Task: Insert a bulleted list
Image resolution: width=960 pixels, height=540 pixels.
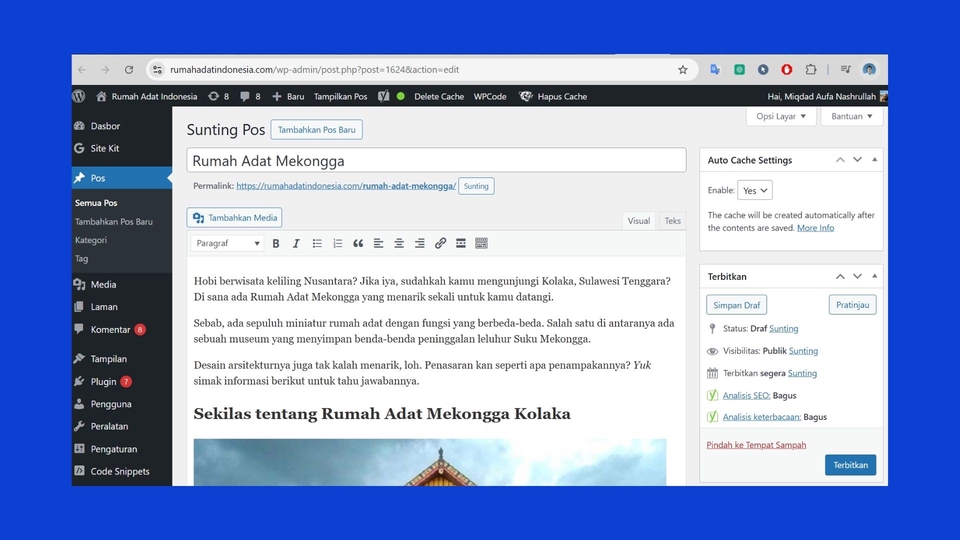Action: click(317, 243)
